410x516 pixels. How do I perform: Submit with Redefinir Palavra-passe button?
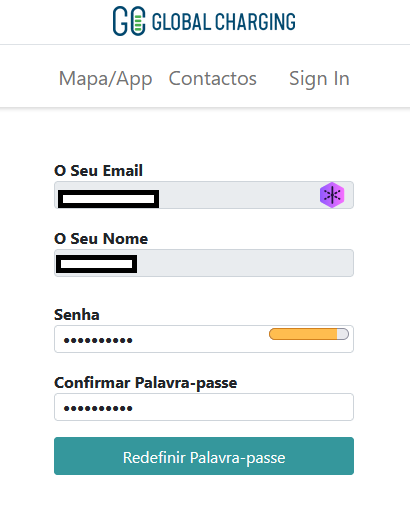pos(204,456)
